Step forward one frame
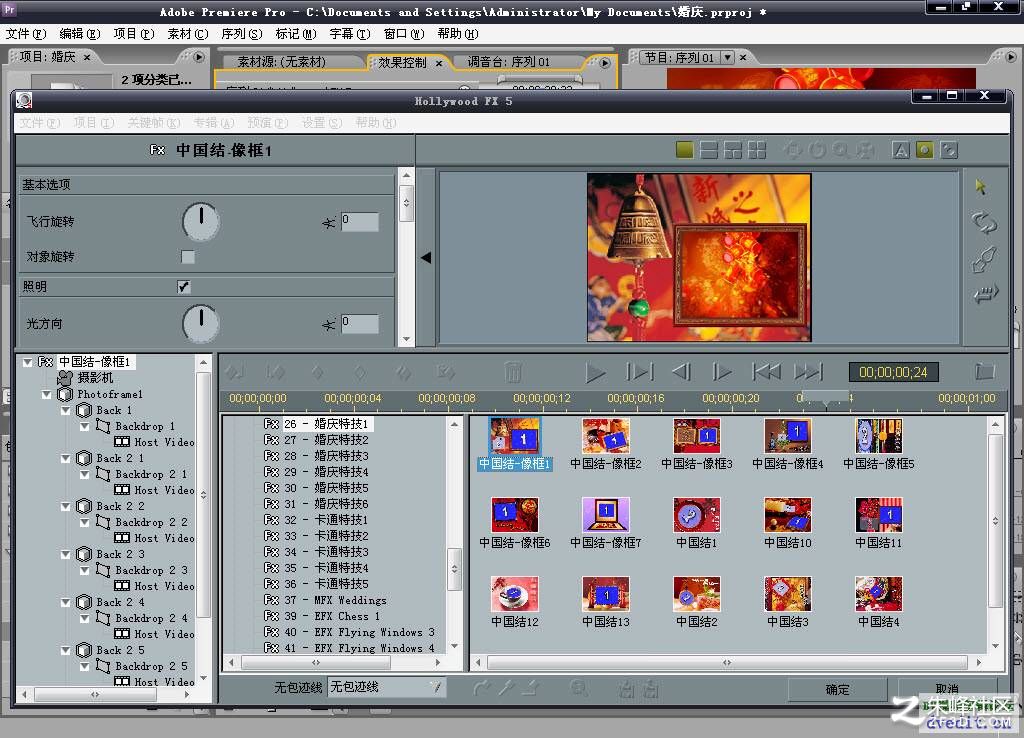 click(x=722, y=372)
